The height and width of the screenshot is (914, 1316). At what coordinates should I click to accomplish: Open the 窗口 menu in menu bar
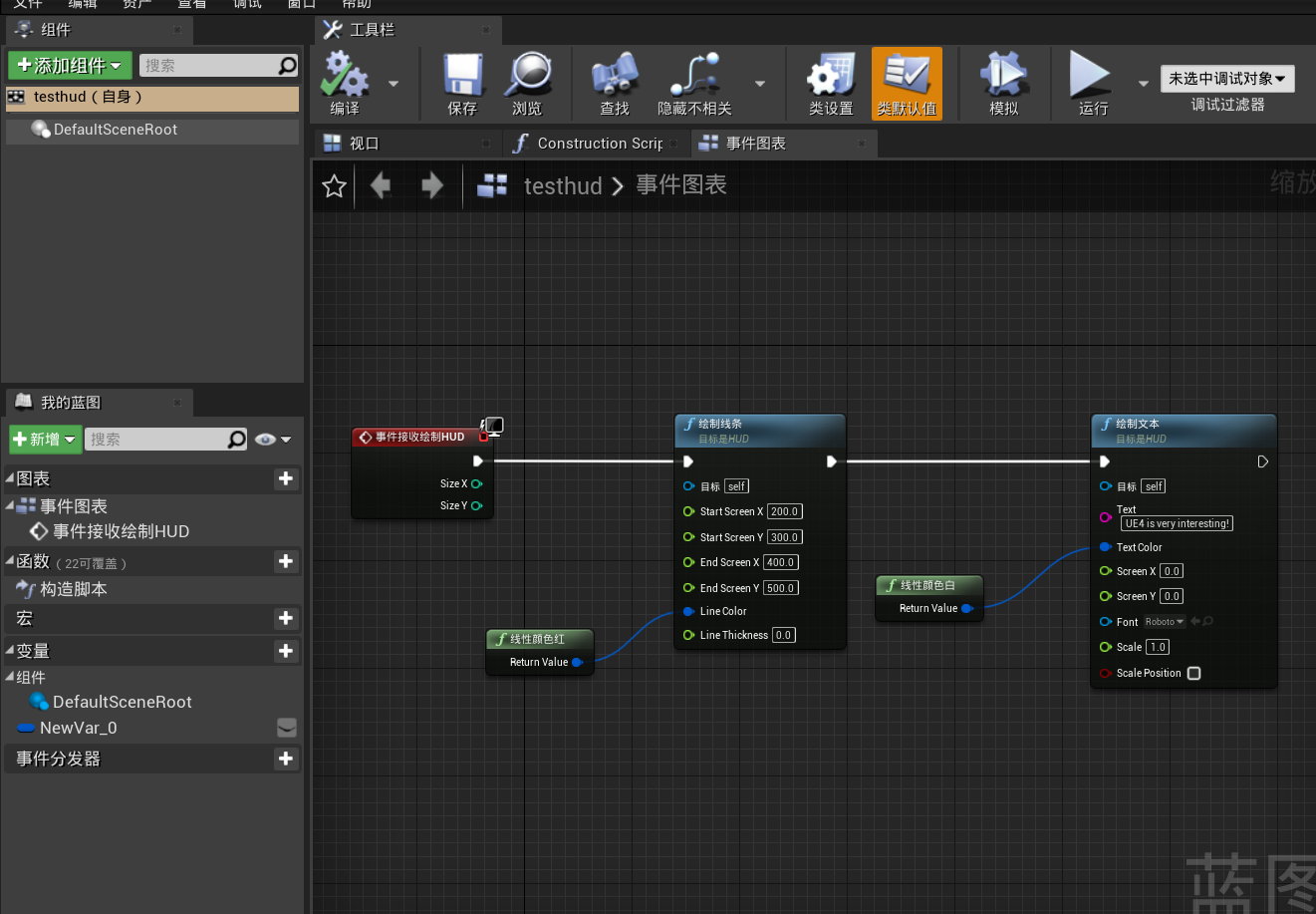click(302, 5)
